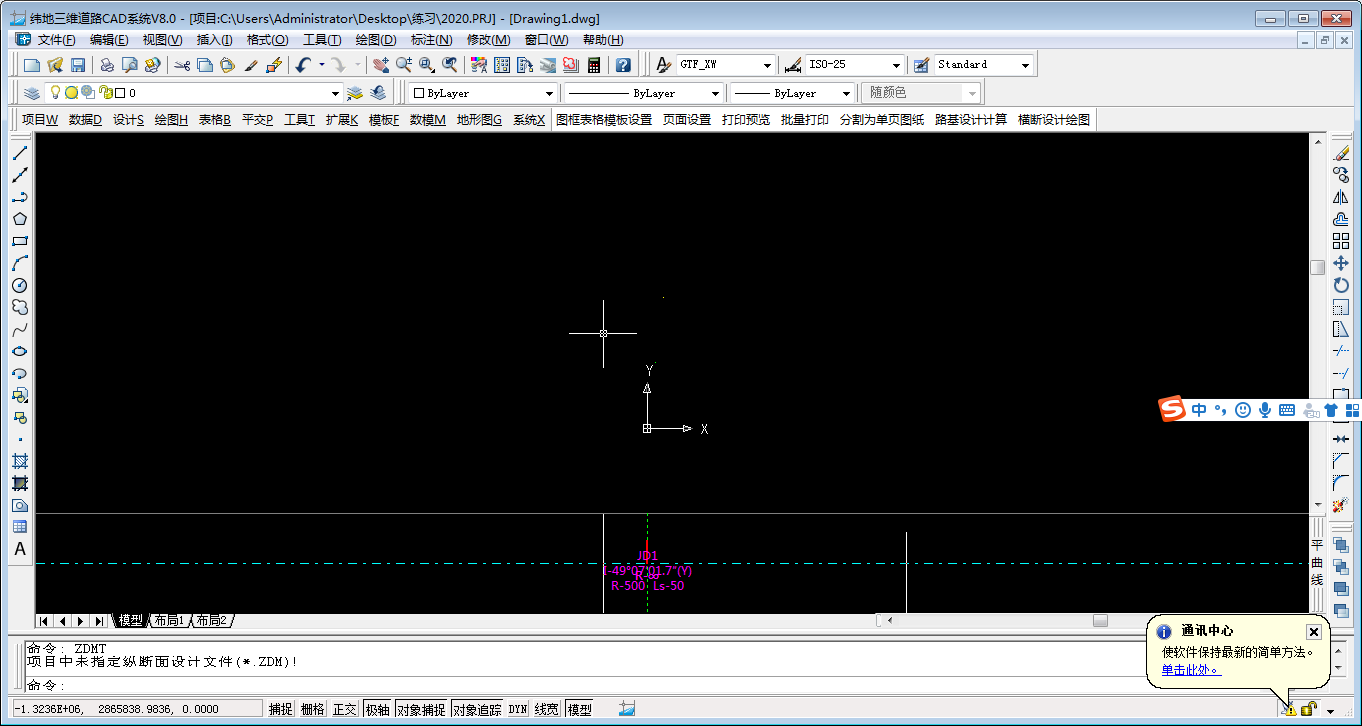Open the 标注(N) menu
This screenshot has height=726, width=1362.
[x=432, y=40]
